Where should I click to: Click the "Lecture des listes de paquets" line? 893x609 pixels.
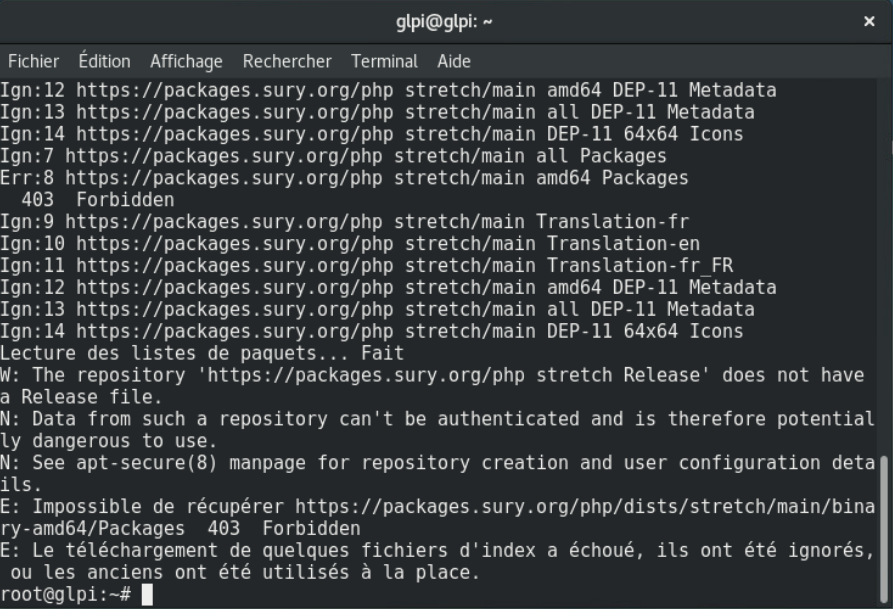[x=200, y=353]
